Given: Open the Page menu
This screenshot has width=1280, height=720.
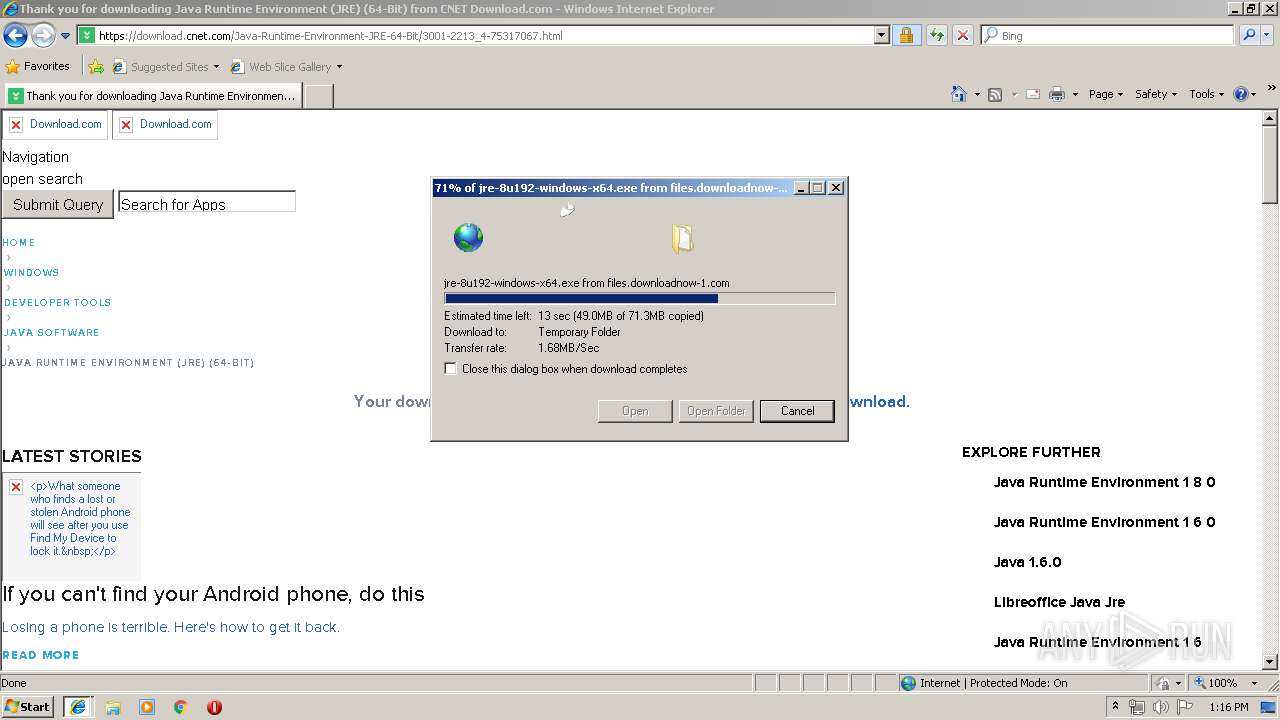Looking at the screenshot, I should pos(1105,94).
